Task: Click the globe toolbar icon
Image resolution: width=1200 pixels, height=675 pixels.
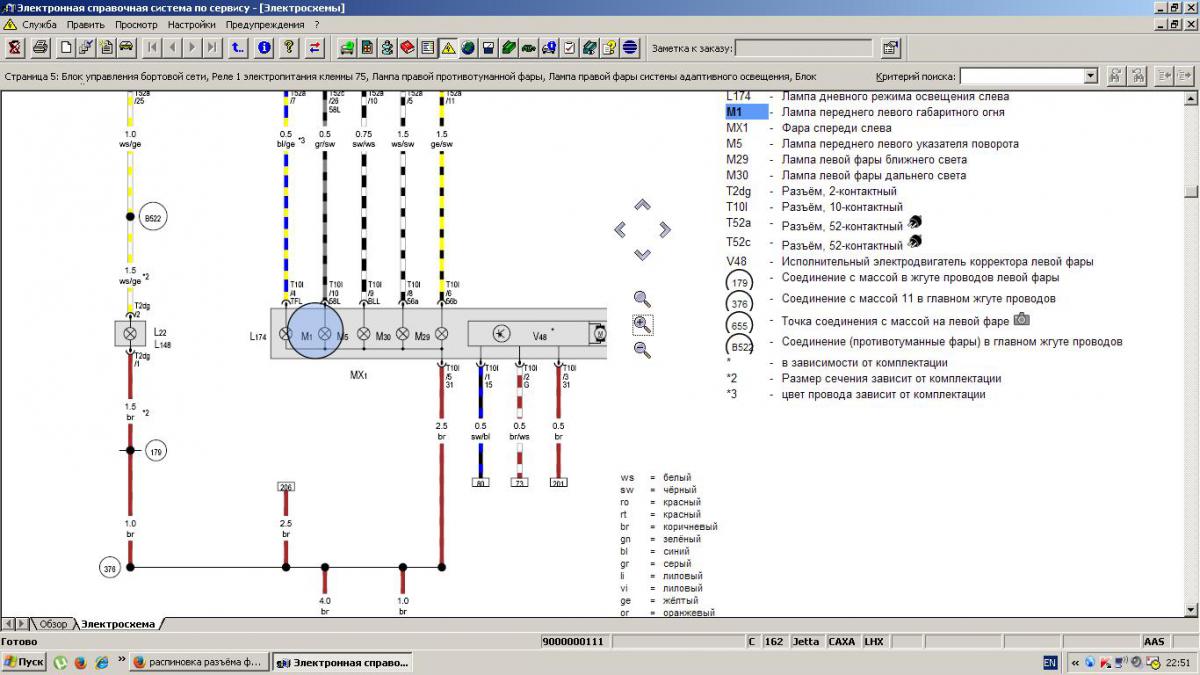Action: 467,47
